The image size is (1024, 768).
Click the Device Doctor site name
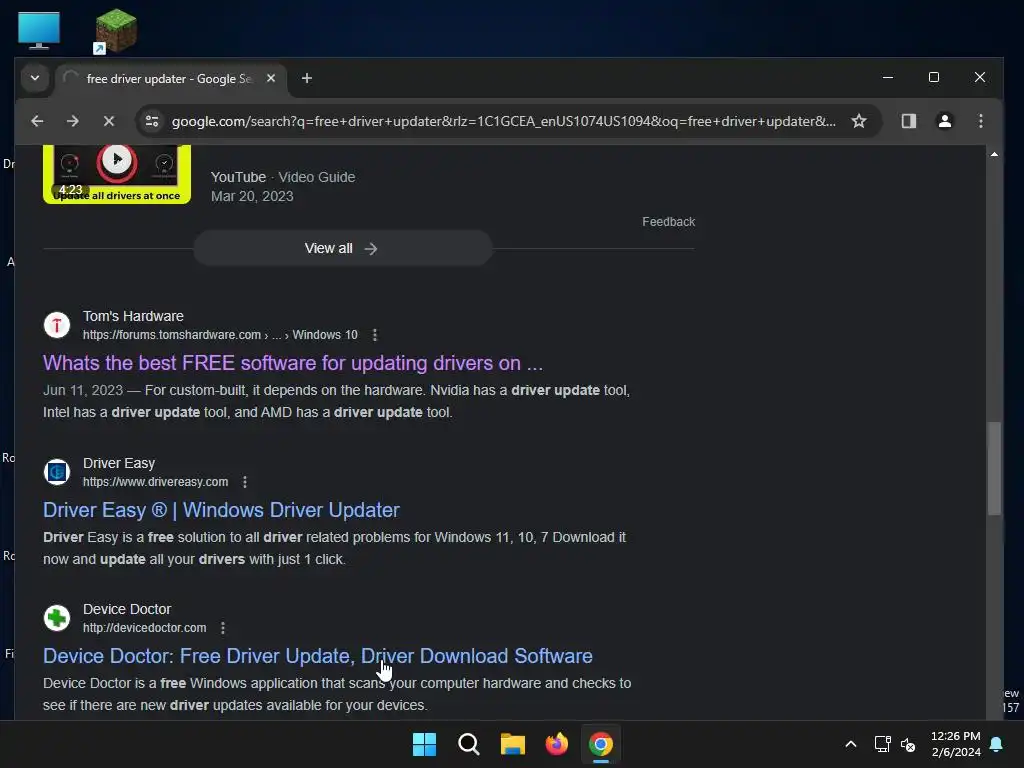point(127,609)
